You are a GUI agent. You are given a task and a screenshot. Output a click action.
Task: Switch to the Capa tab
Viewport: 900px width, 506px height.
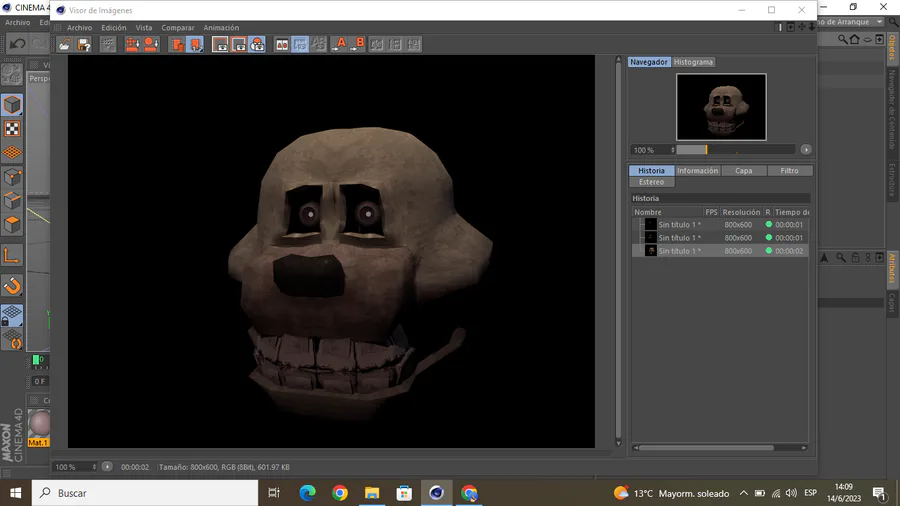click(743, 170)
